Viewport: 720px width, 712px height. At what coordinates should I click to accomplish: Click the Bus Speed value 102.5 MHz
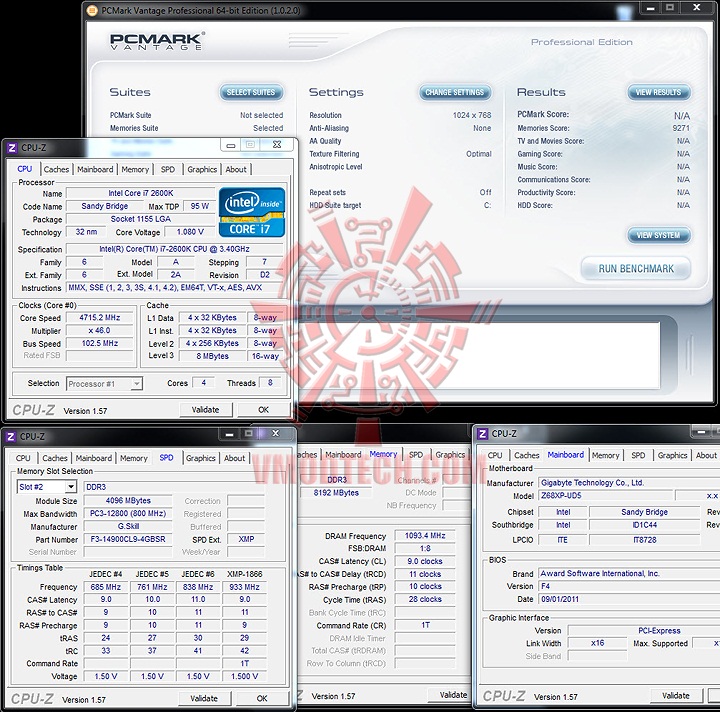pos(100,343)
